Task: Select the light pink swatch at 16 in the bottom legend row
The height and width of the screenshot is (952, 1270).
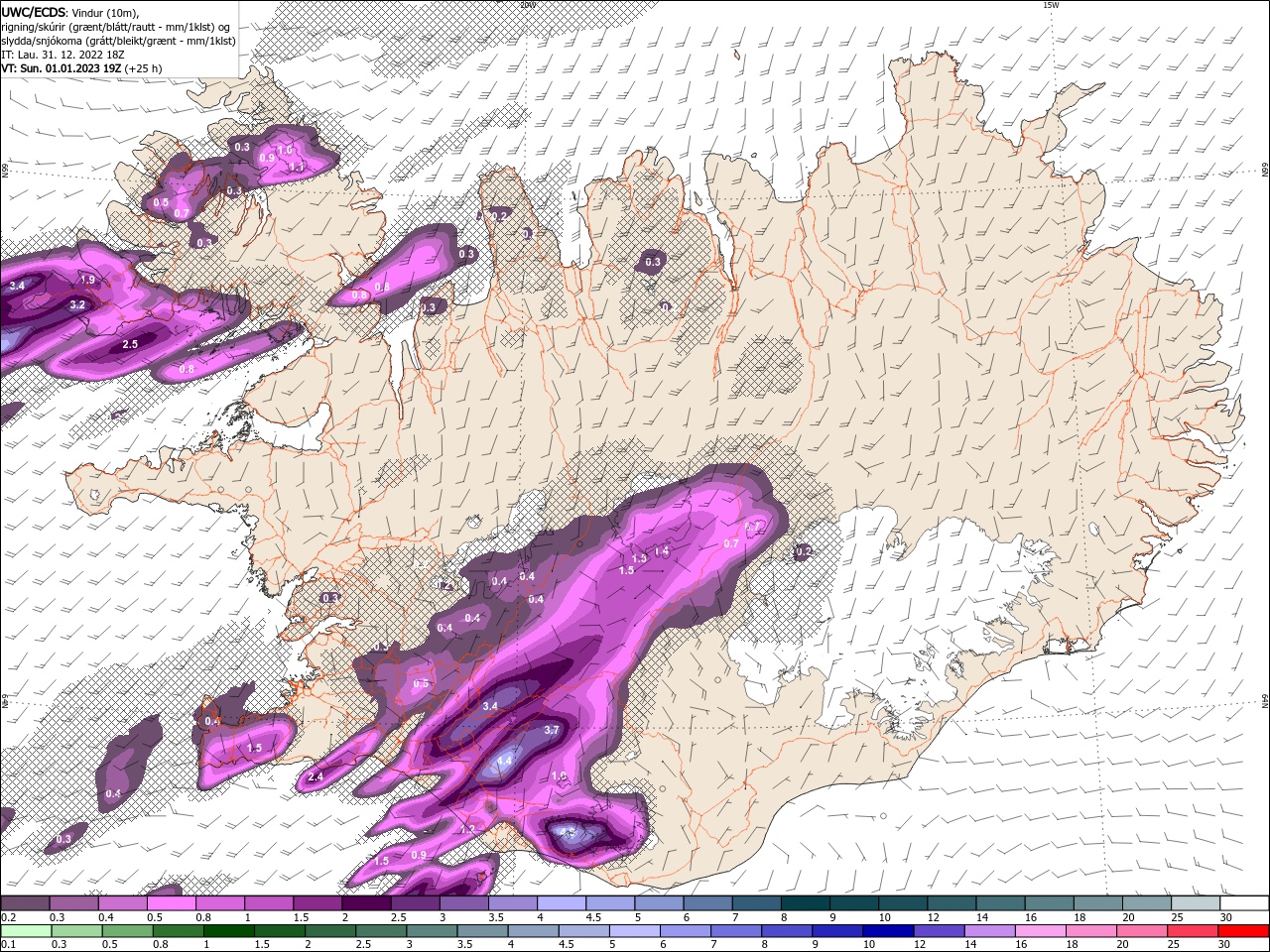Action: (1041, 931)
